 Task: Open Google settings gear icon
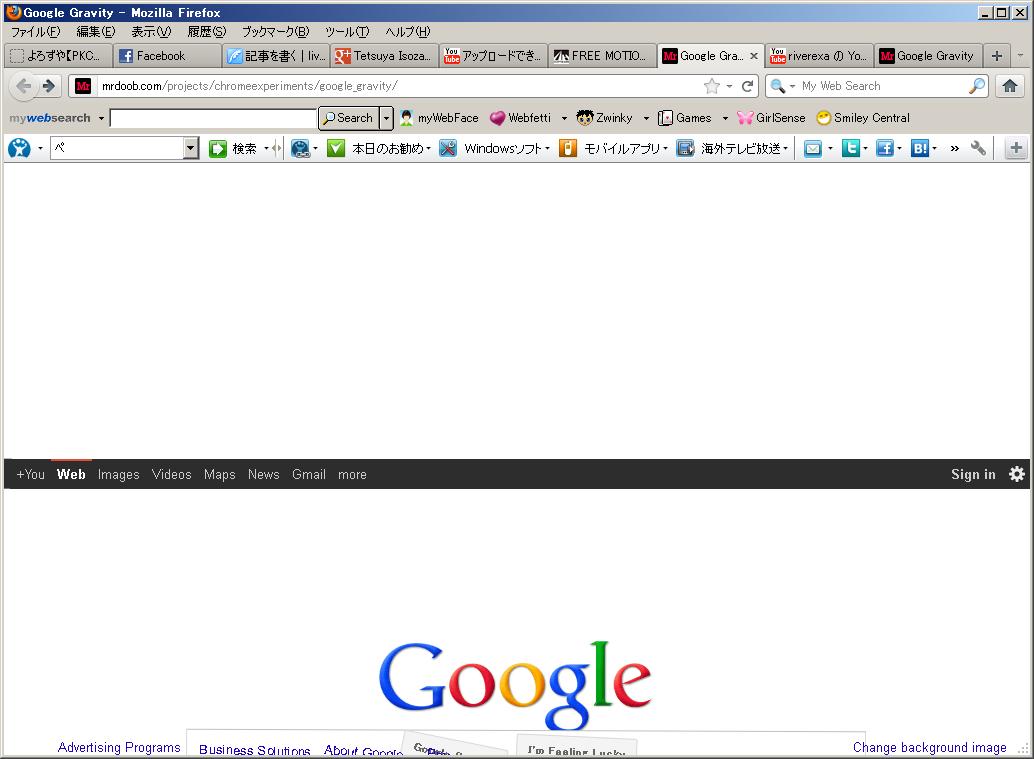coord(1017,474)
